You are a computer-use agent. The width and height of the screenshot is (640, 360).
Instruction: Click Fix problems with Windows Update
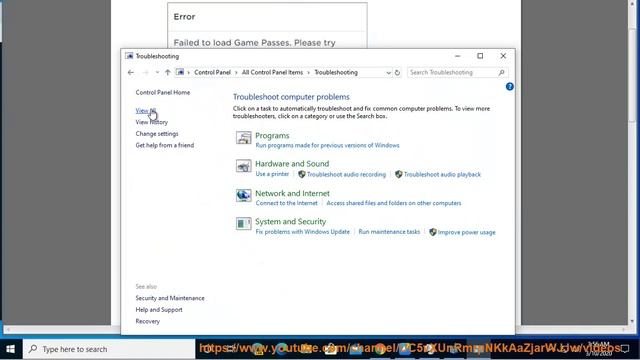point(302,232)
